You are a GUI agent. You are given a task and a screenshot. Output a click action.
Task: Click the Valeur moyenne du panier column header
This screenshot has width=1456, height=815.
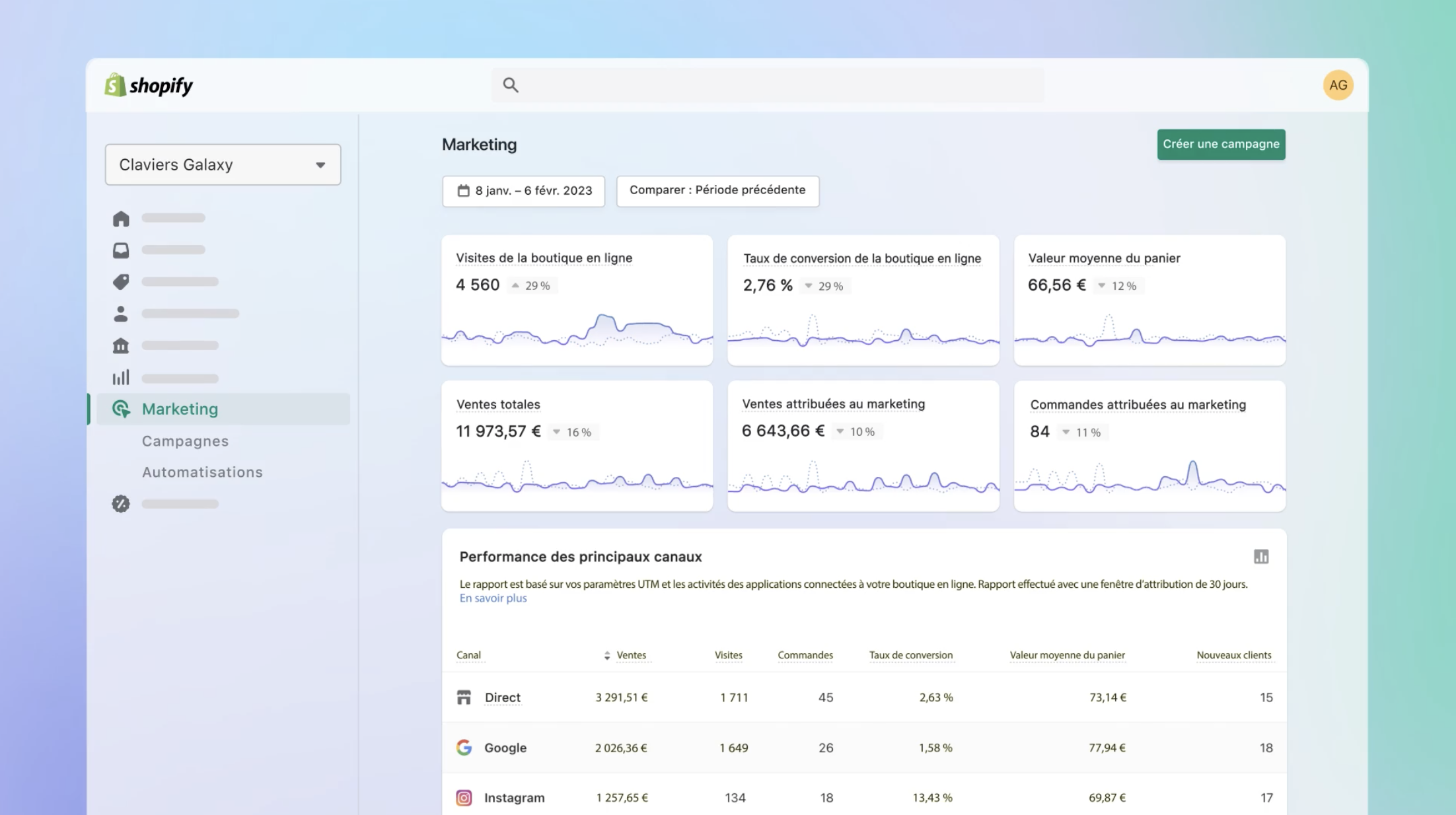click(x=1068, y=655)
